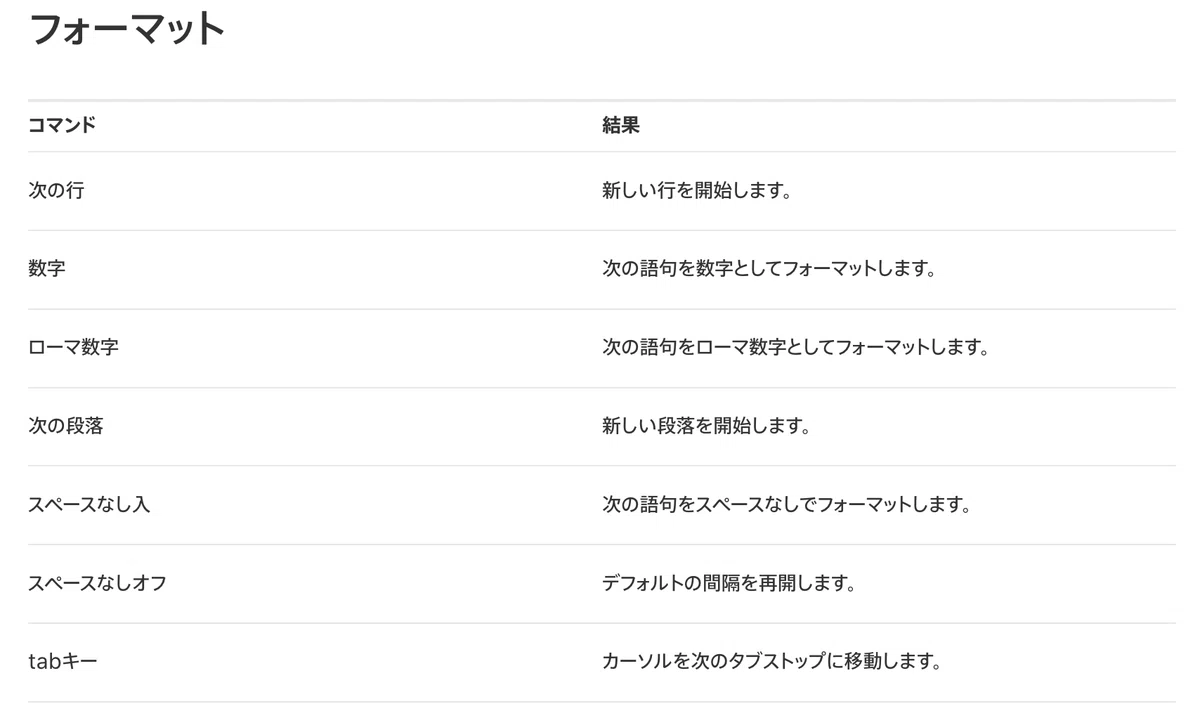Click the ローマ数字としてフォーマット description
Viewport: 1200px width, 725px height.
795,348
